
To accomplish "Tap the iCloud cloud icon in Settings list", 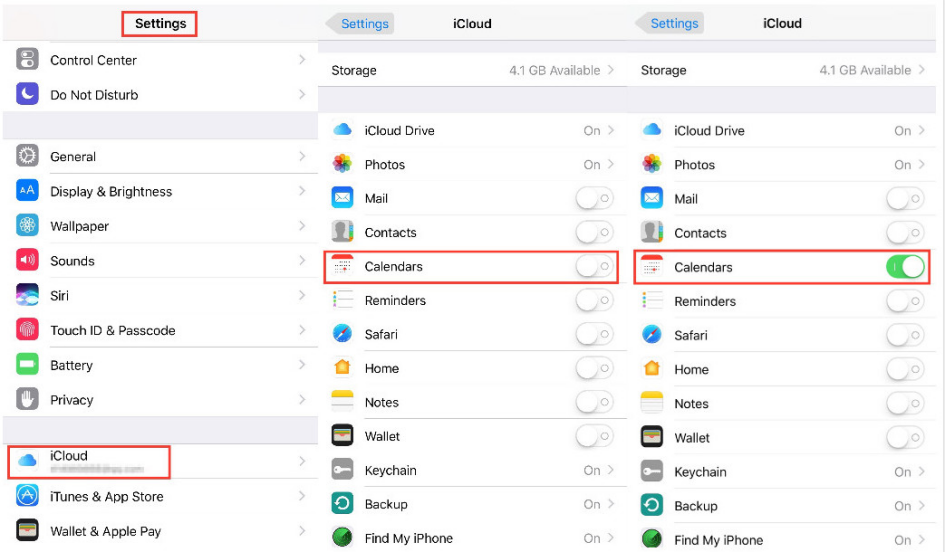I will 27,461.
